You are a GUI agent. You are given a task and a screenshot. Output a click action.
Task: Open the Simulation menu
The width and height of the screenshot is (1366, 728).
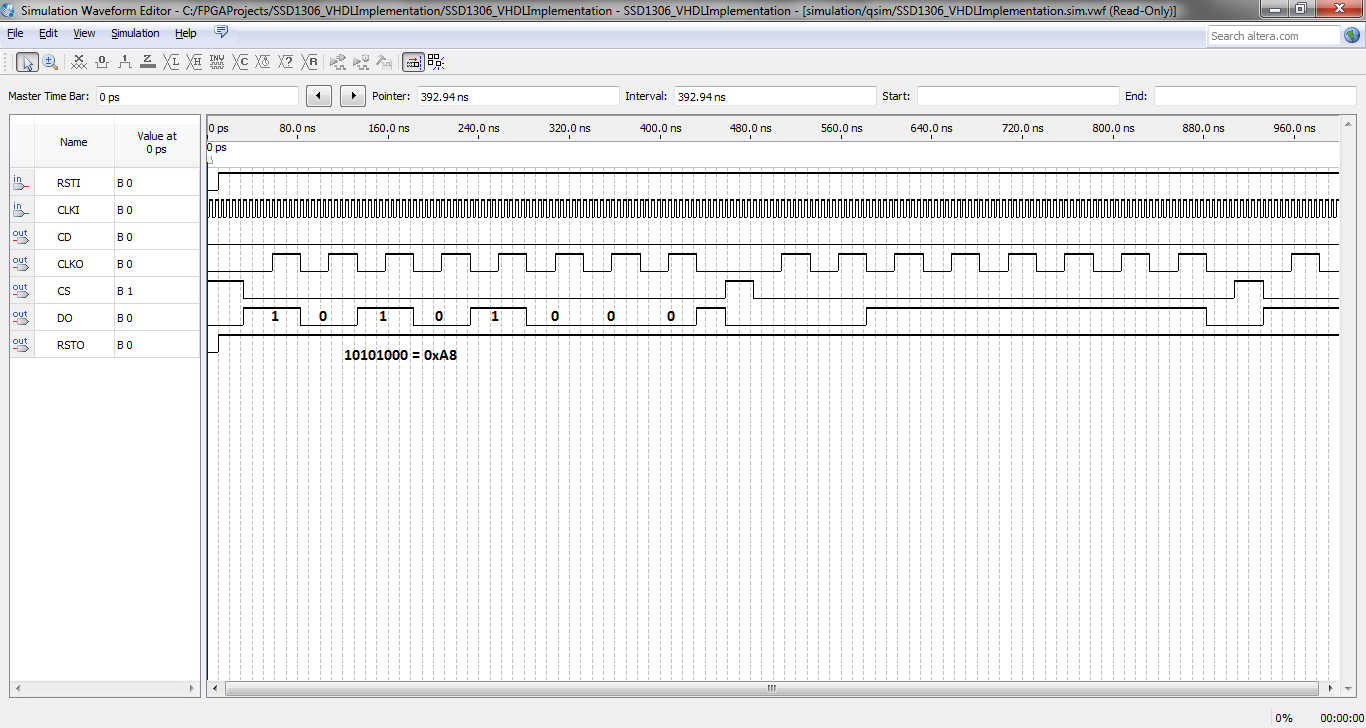click(135, 33)
